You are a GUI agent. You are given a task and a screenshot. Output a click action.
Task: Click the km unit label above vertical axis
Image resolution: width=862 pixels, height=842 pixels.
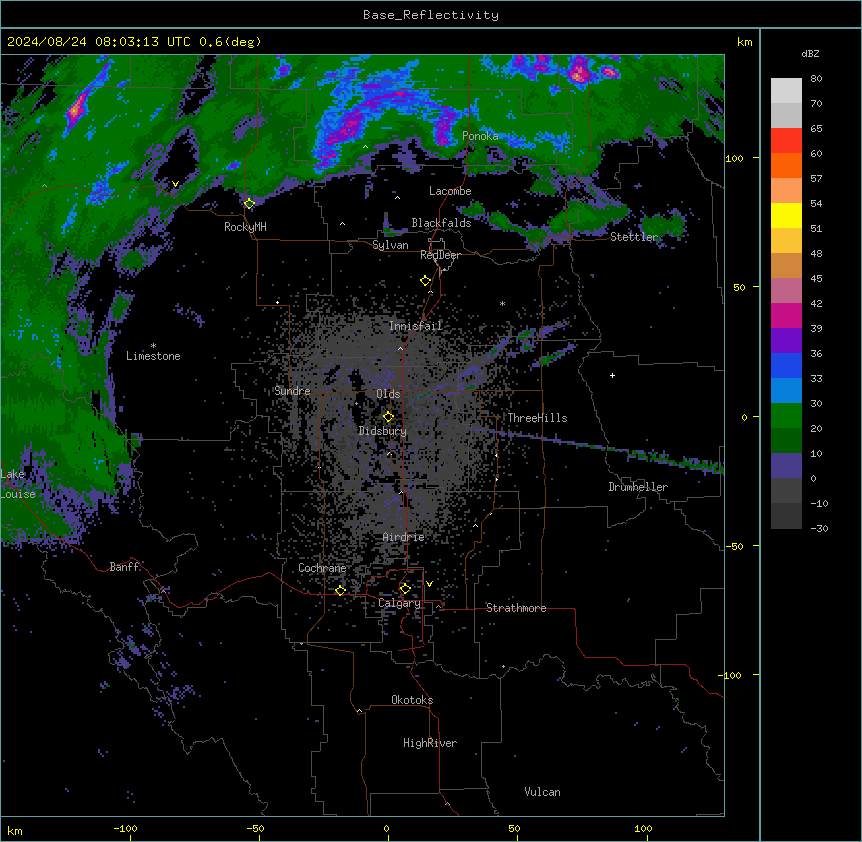[745, 42]
